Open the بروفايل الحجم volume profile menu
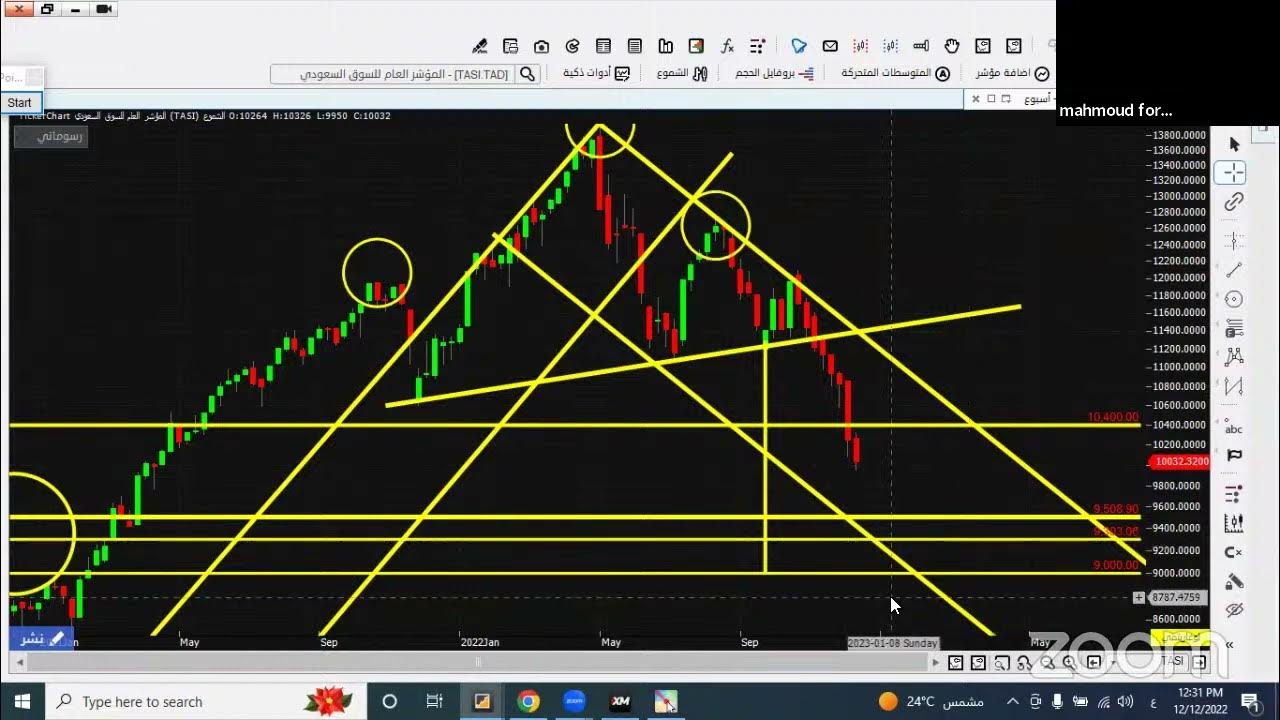Screen dimensions: 1280x720 pyautogui.click(x=775, y=74)
